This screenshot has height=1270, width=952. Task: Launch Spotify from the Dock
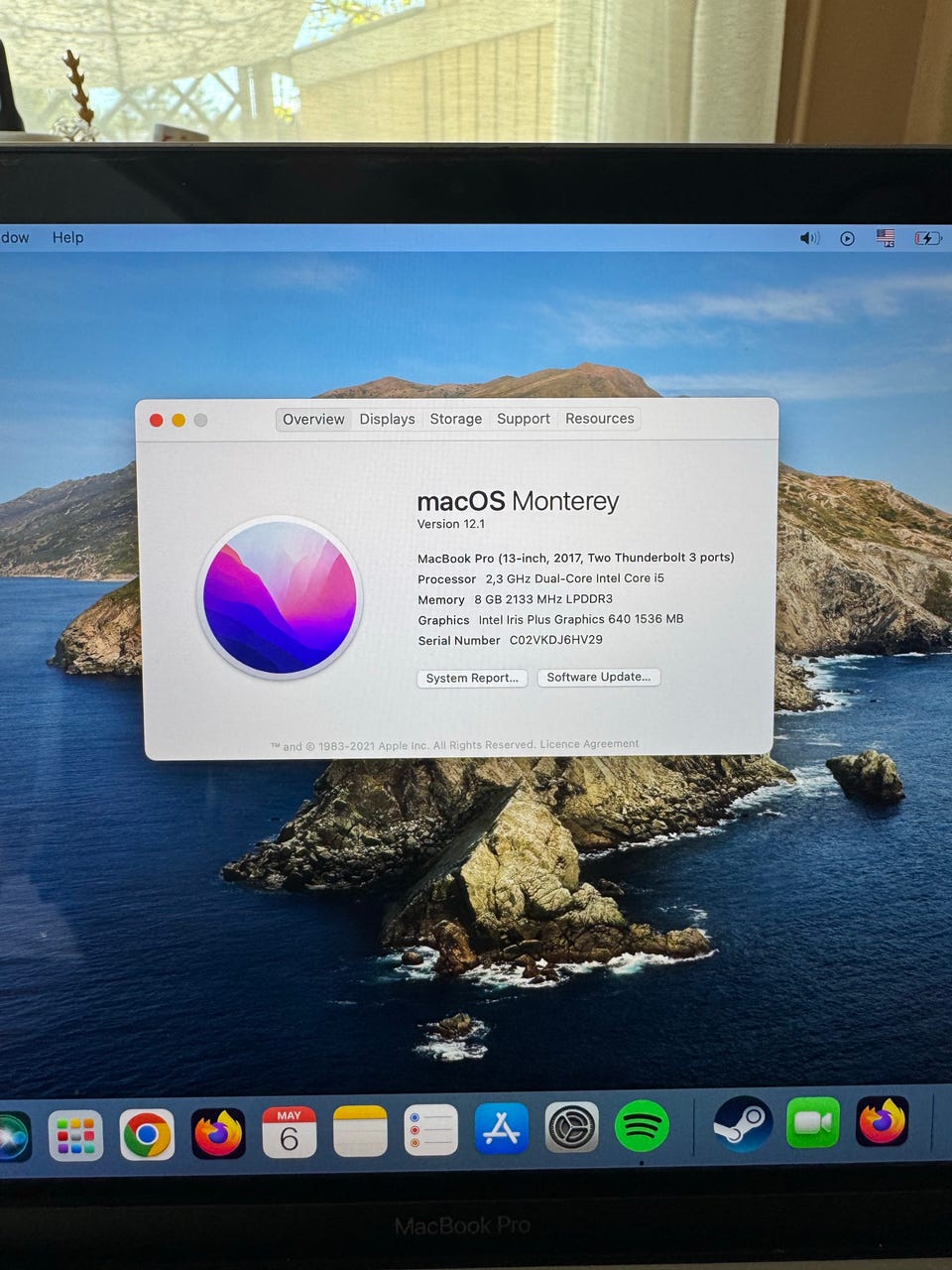[x=642, y=1126]
